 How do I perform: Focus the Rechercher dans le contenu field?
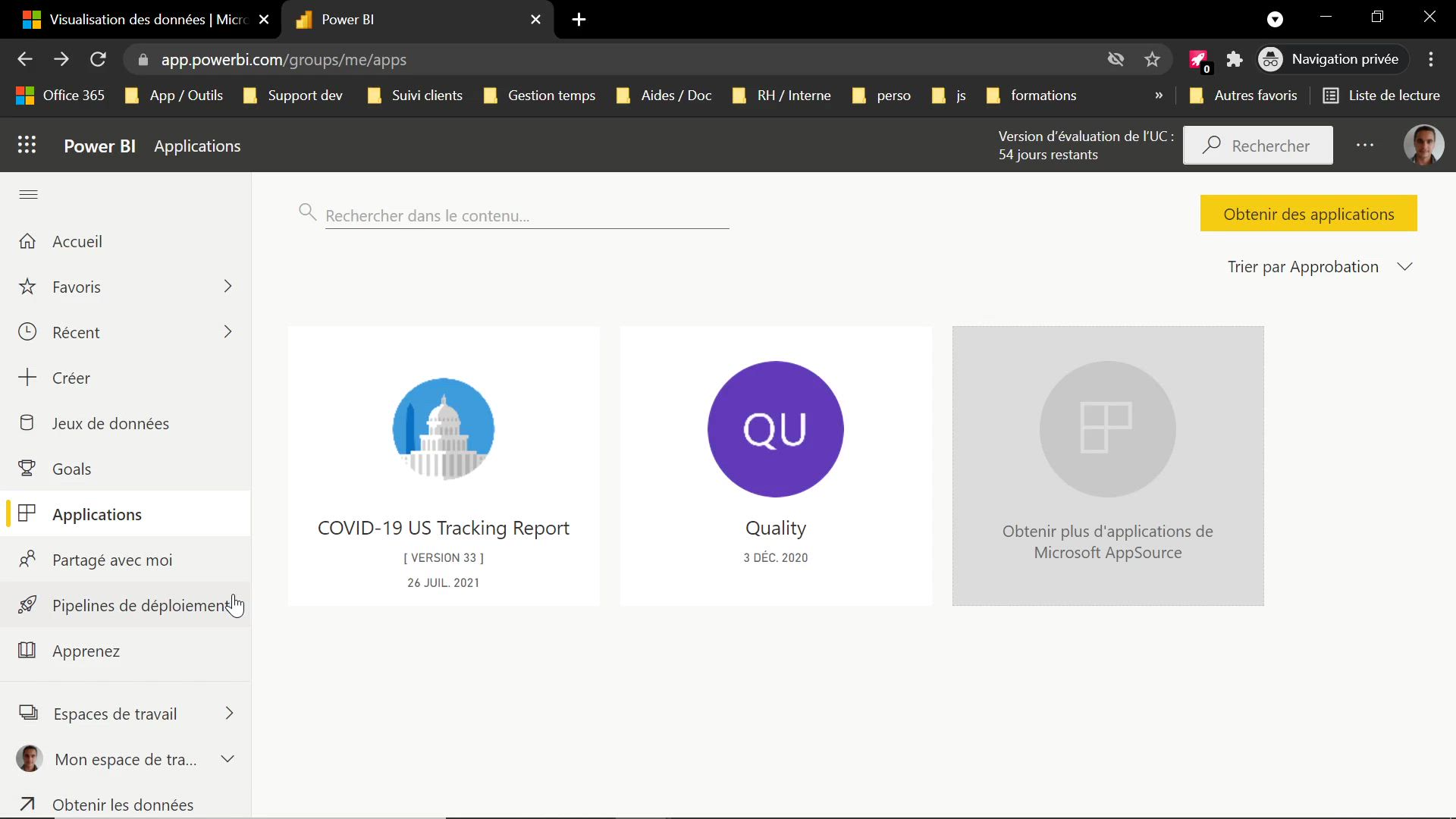tap(526, 215)
